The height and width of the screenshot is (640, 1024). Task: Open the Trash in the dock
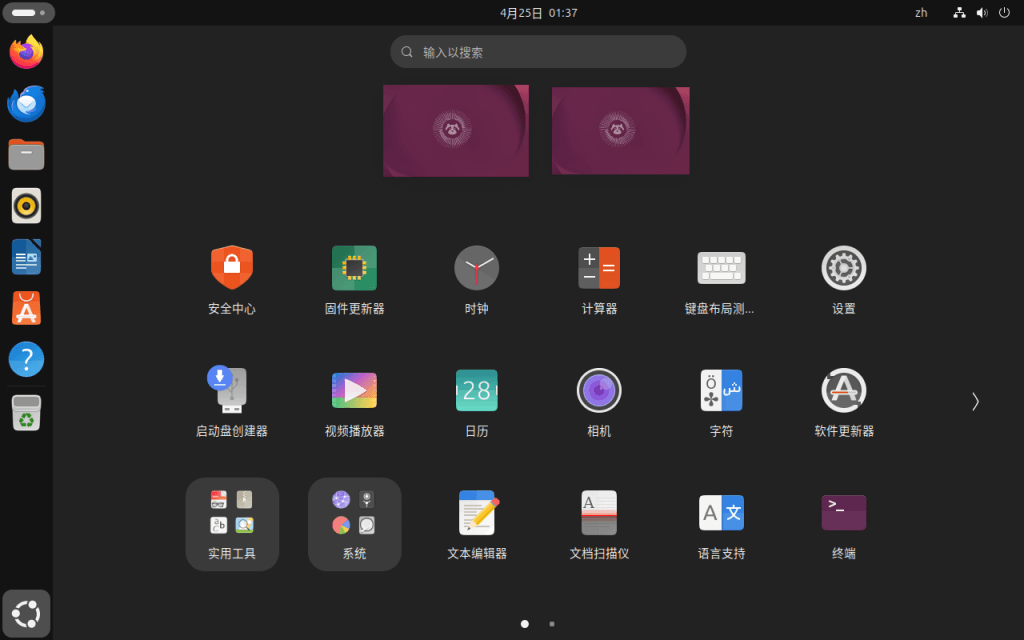(x=26, y=413)
